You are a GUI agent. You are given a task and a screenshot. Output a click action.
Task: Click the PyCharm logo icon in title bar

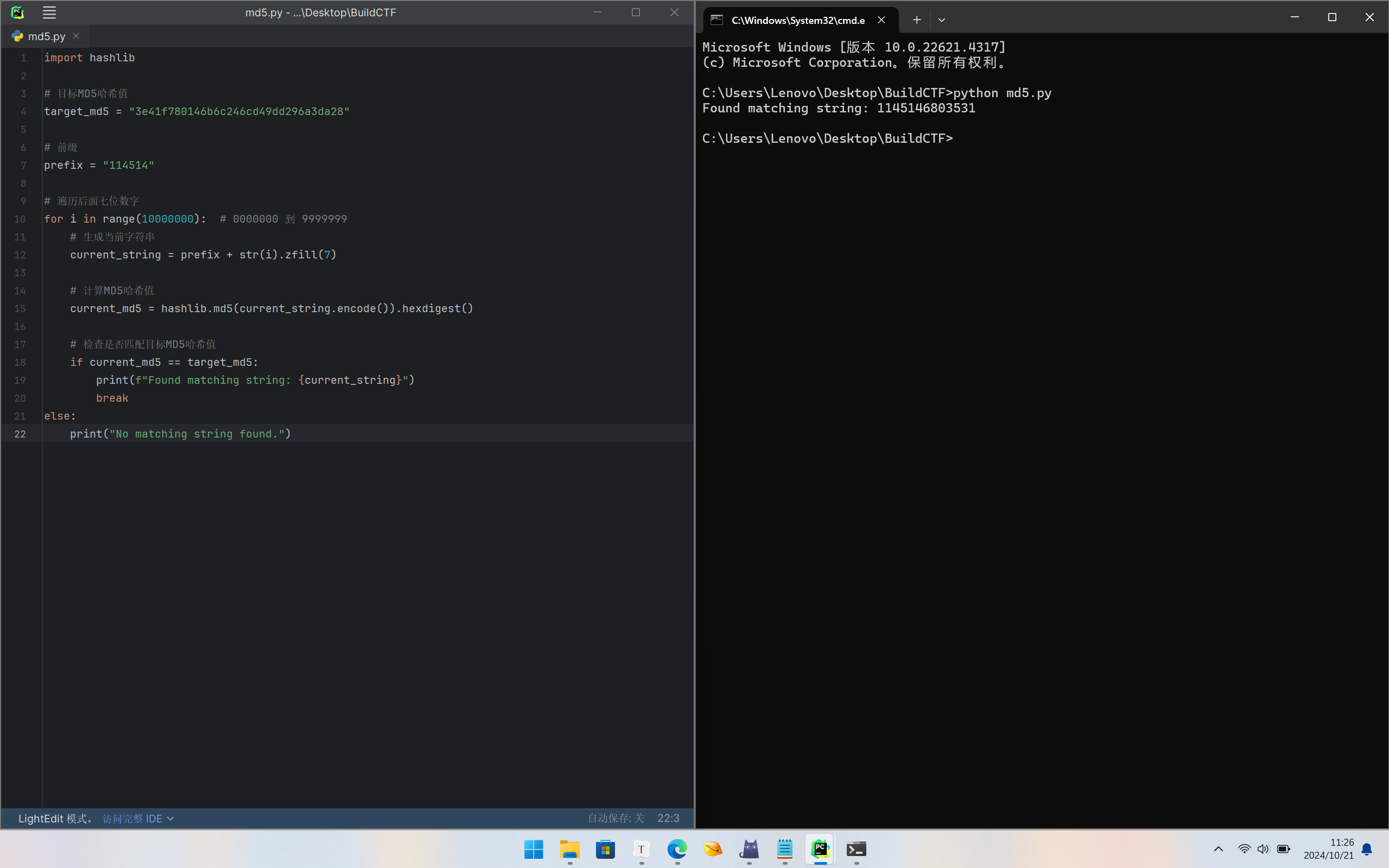pyautogui.click(x=17, y=12)
